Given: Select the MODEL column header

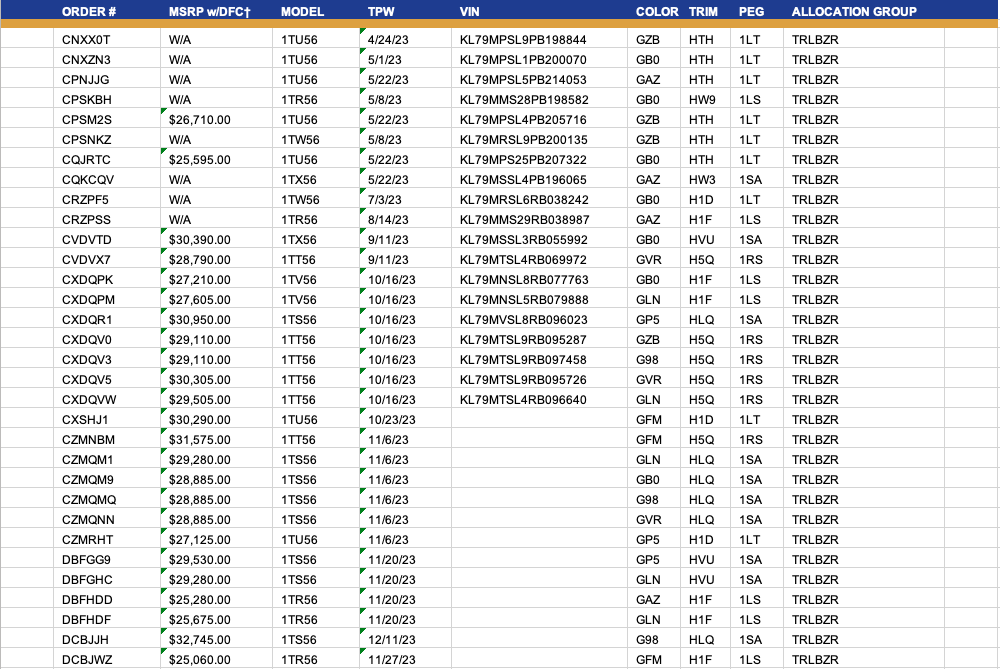Looking at the screenshot, I should click(x=302, y=11).
